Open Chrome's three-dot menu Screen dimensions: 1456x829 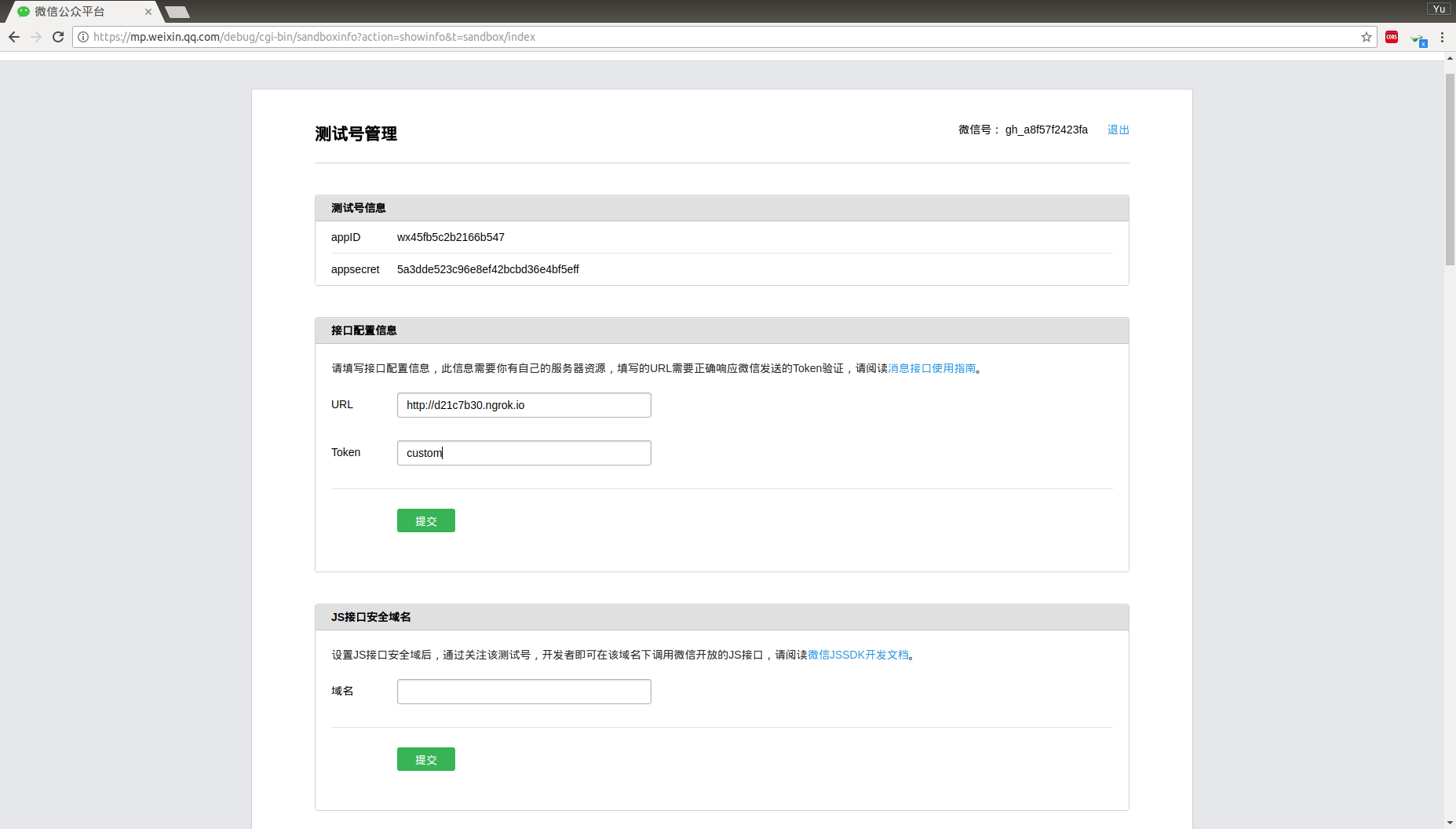tap(1443, 37)
